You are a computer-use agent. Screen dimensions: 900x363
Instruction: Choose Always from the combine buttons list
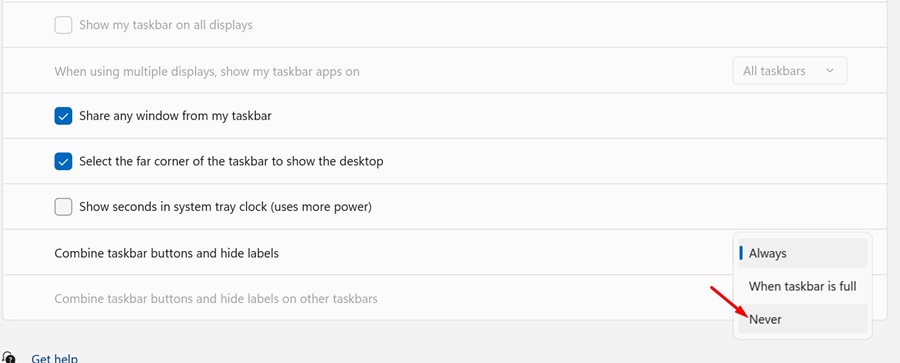pyautogui.click(x=802, y=253)
